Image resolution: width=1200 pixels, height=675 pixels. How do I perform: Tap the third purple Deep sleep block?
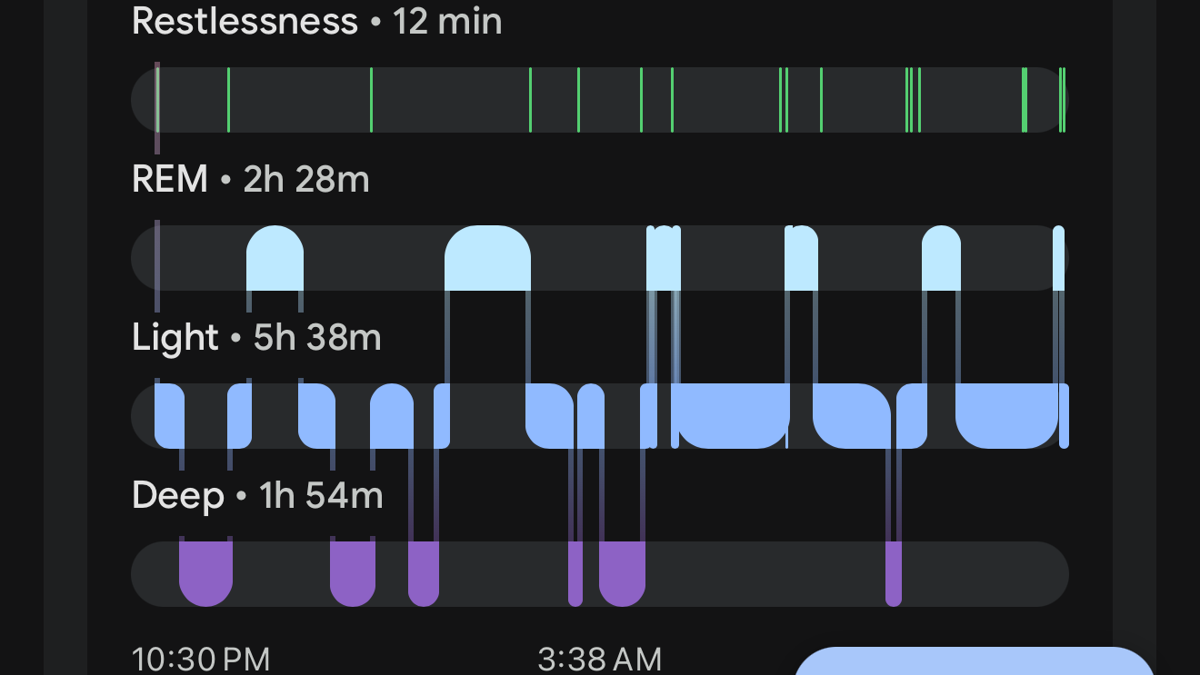pos(424,573)
